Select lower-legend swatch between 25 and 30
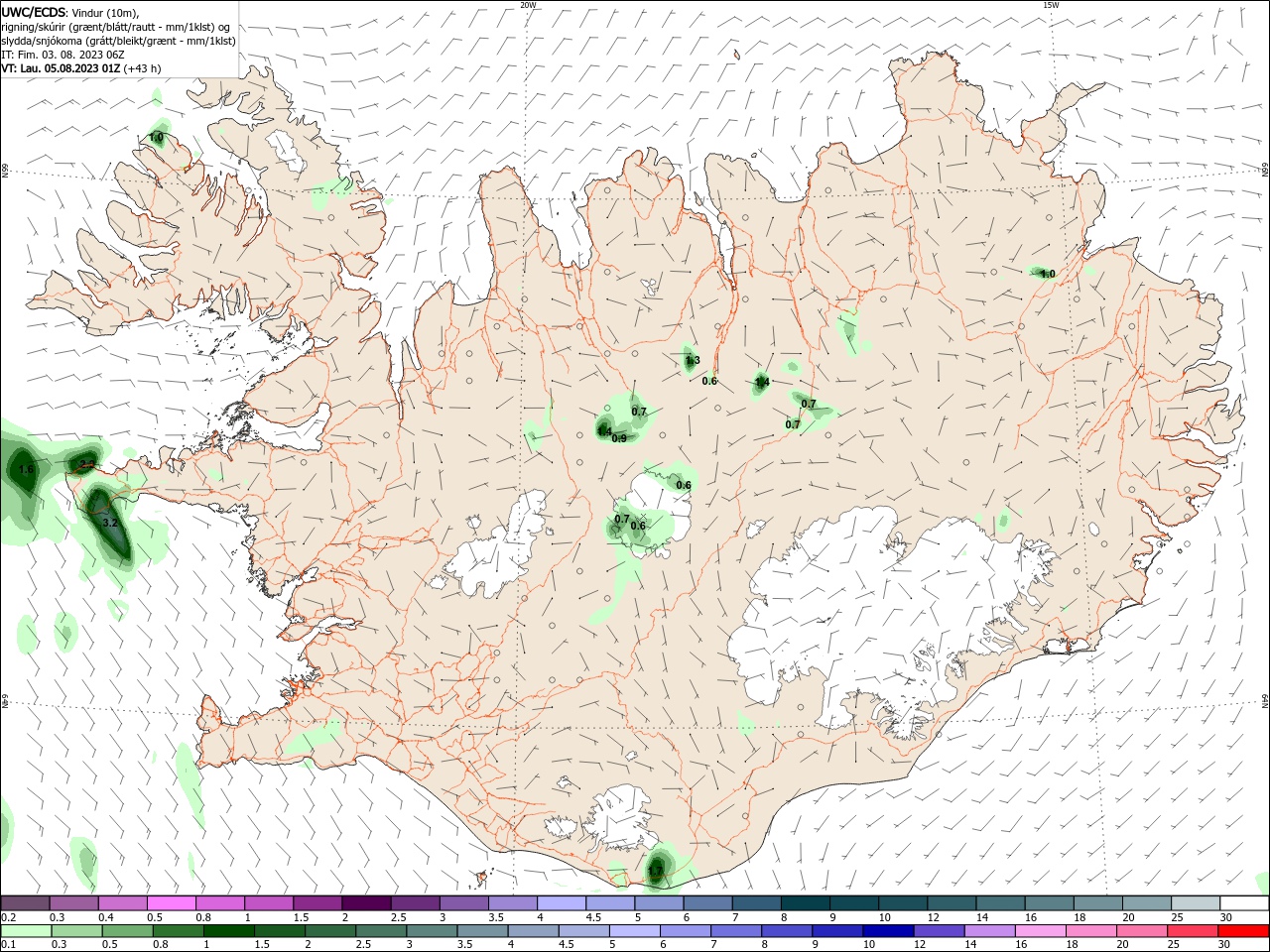The image size is (1270, 952). pyautogui.click(x=1194, y=931)
